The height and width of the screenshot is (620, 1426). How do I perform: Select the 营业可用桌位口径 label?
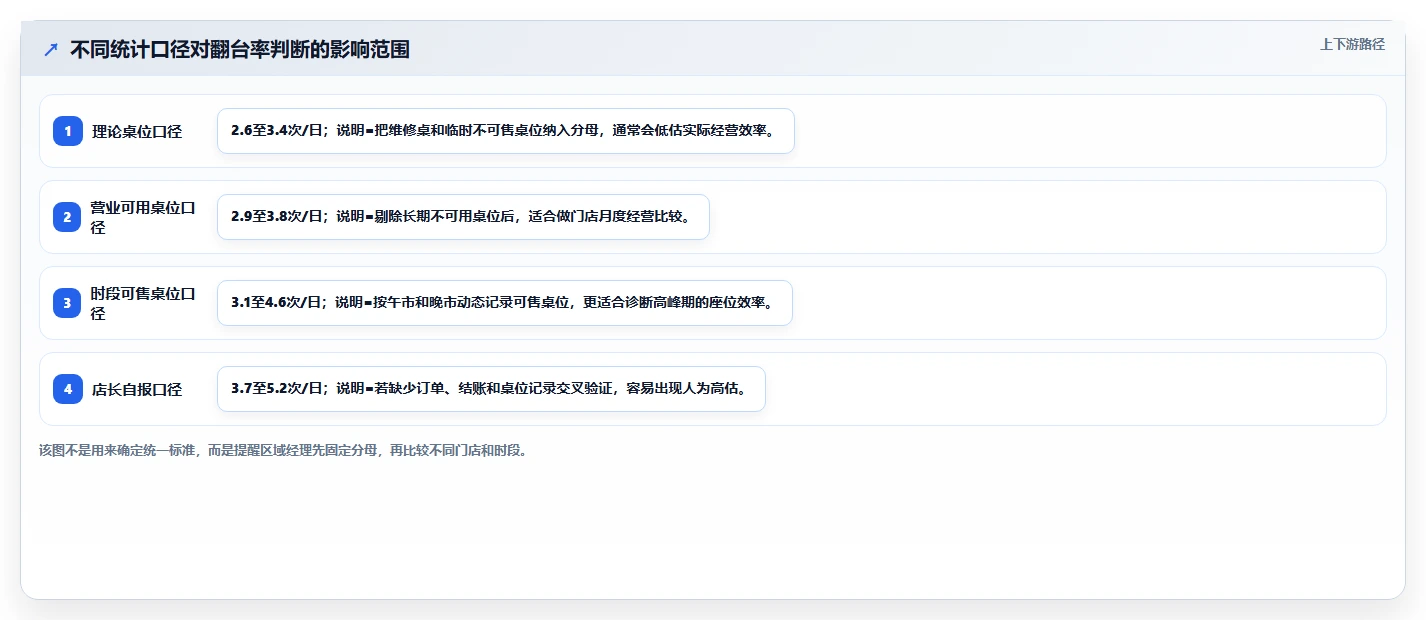coord(143,217)
